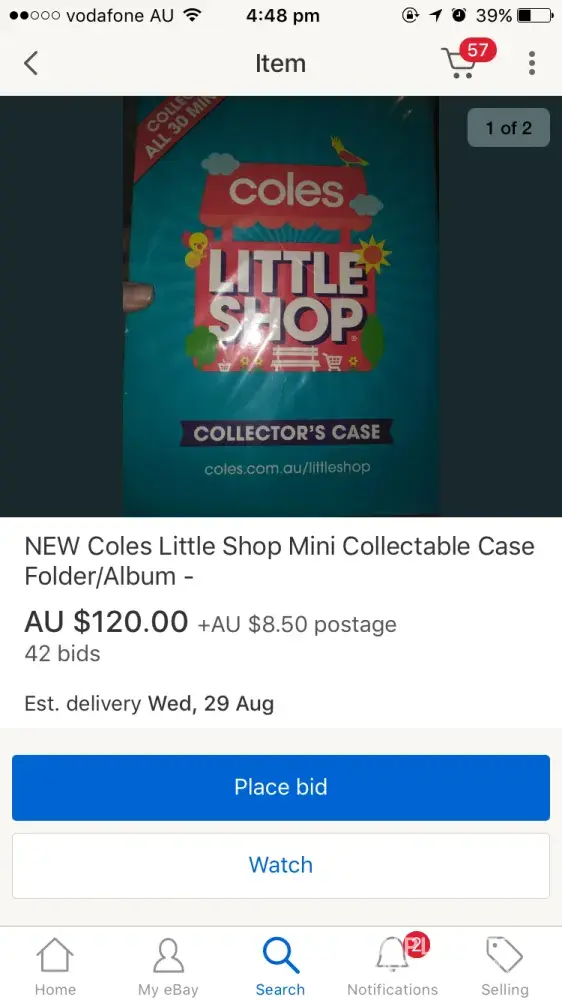Place a bid on the item

tap(281, 787)
